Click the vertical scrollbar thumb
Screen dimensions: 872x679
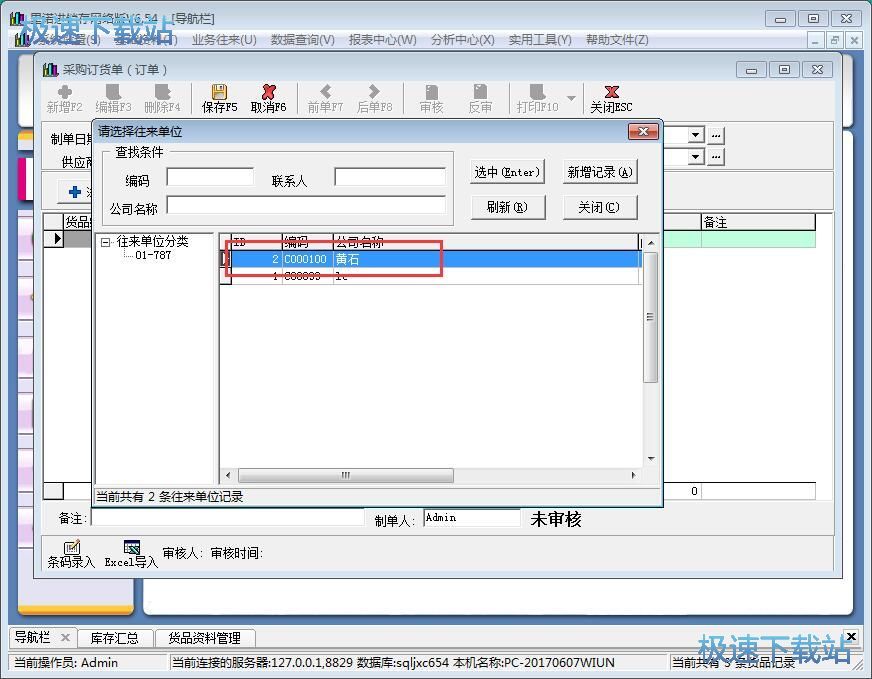(651, 317)
